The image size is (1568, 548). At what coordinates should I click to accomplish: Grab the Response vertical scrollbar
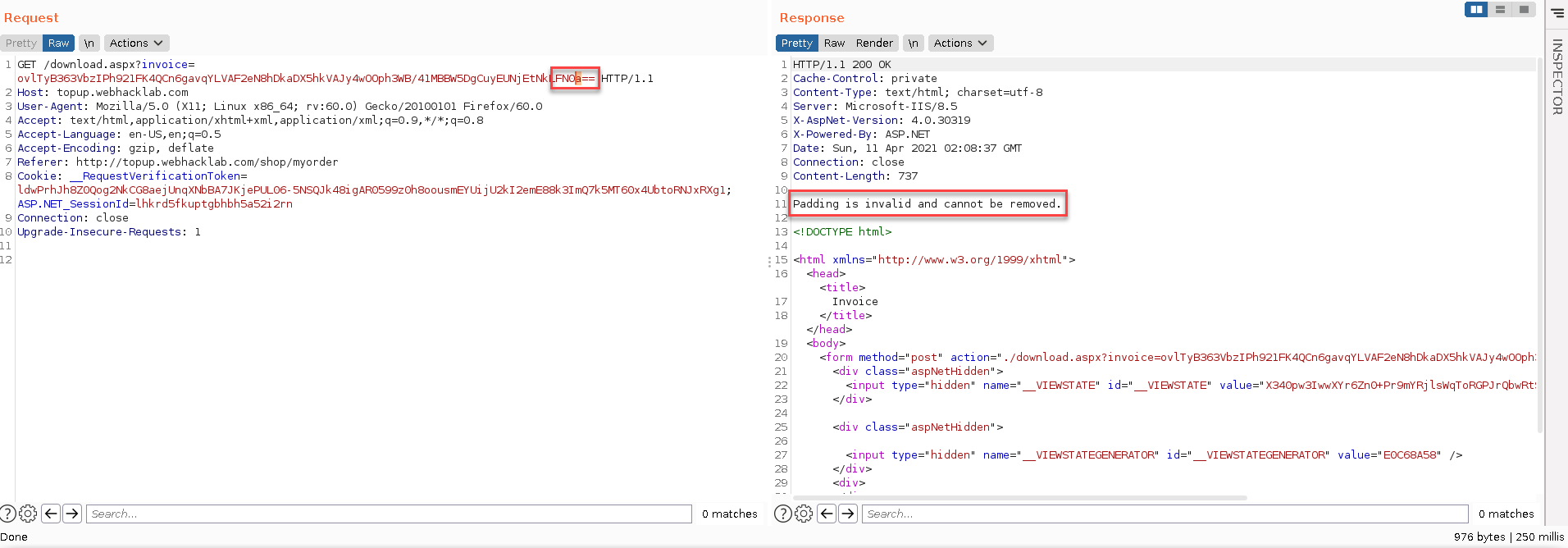click(1539, 246)
